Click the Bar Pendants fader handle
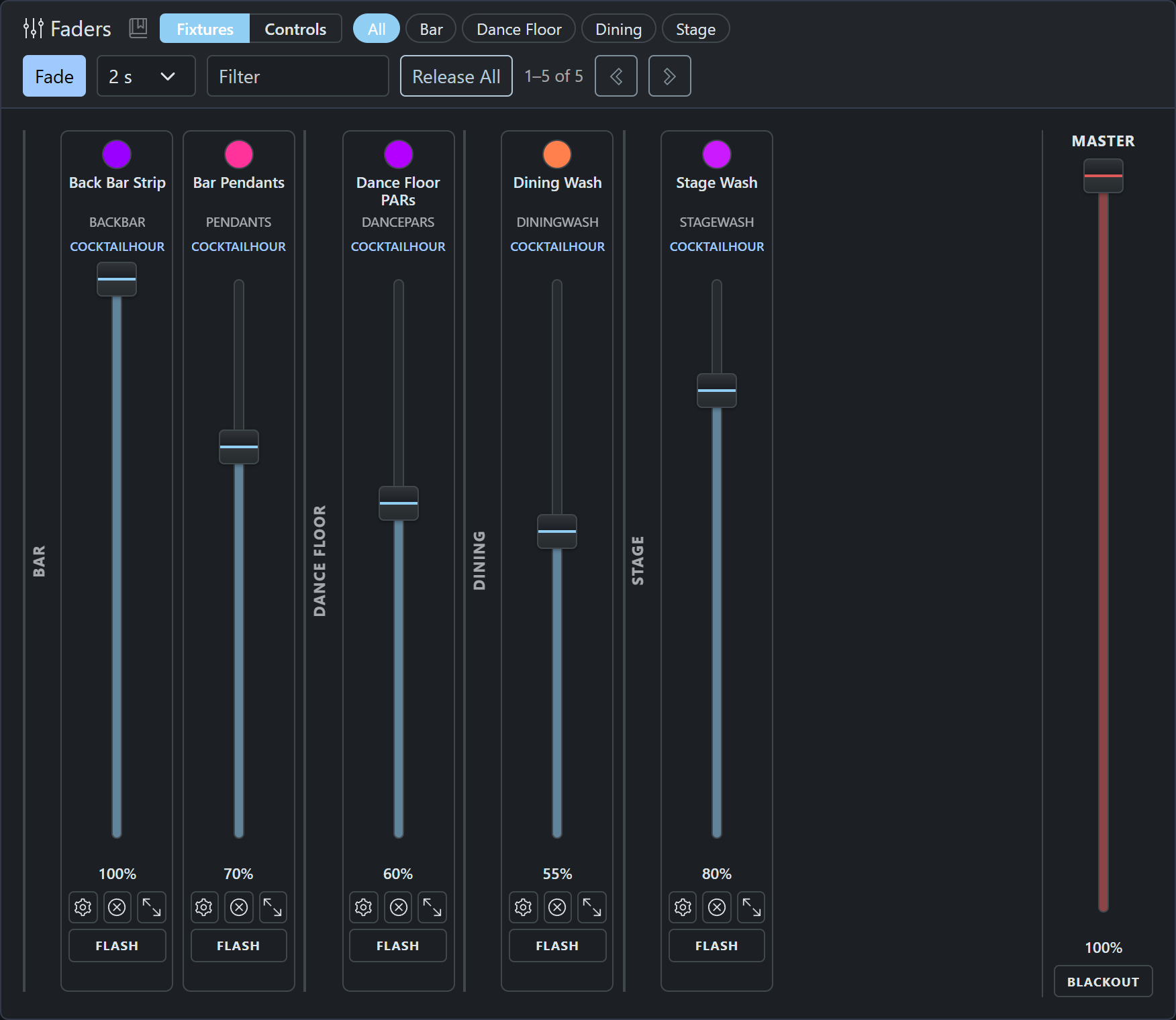Viewport: 1176px width, 1020px height. click(239, 447)
